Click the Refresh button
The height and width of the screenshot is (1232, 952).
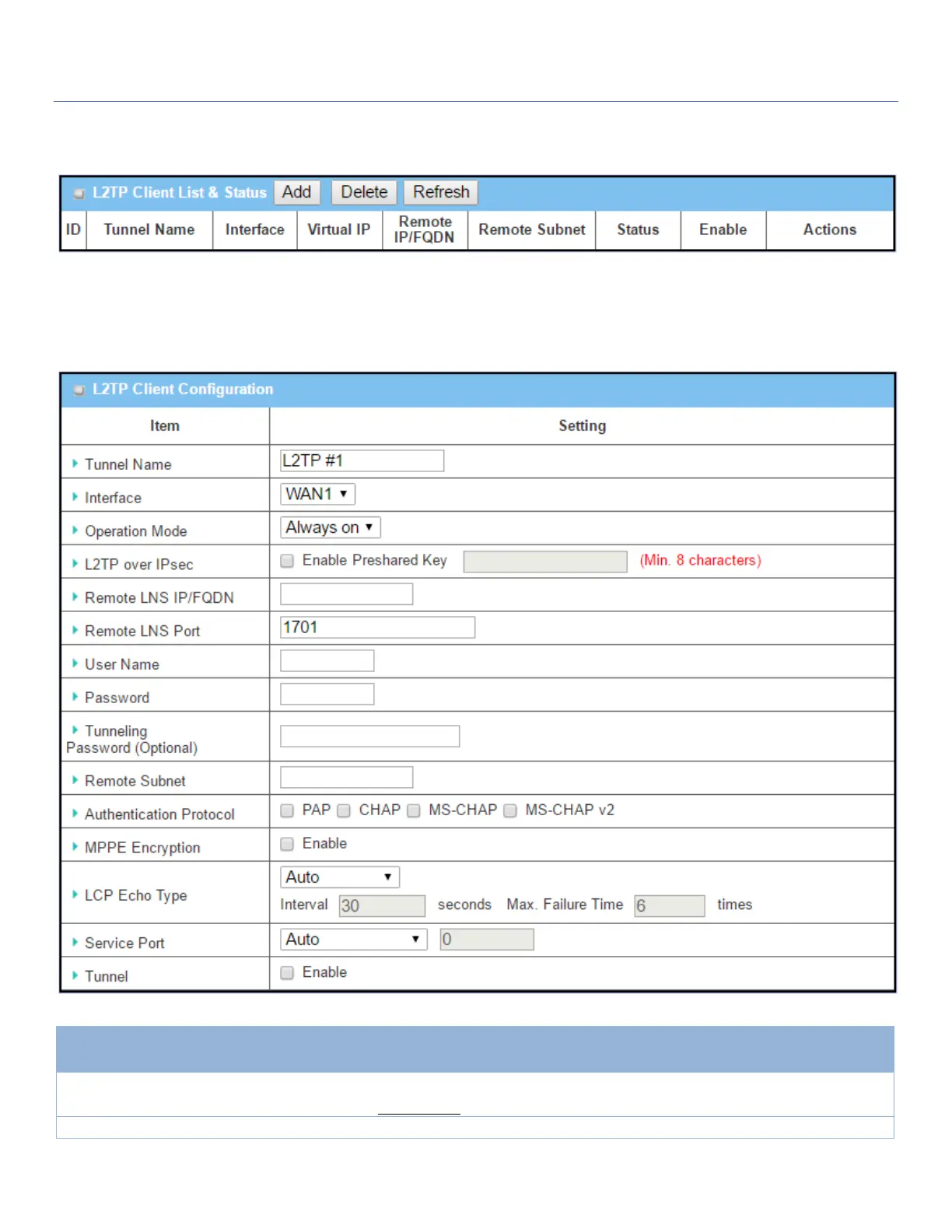point(441,192)
